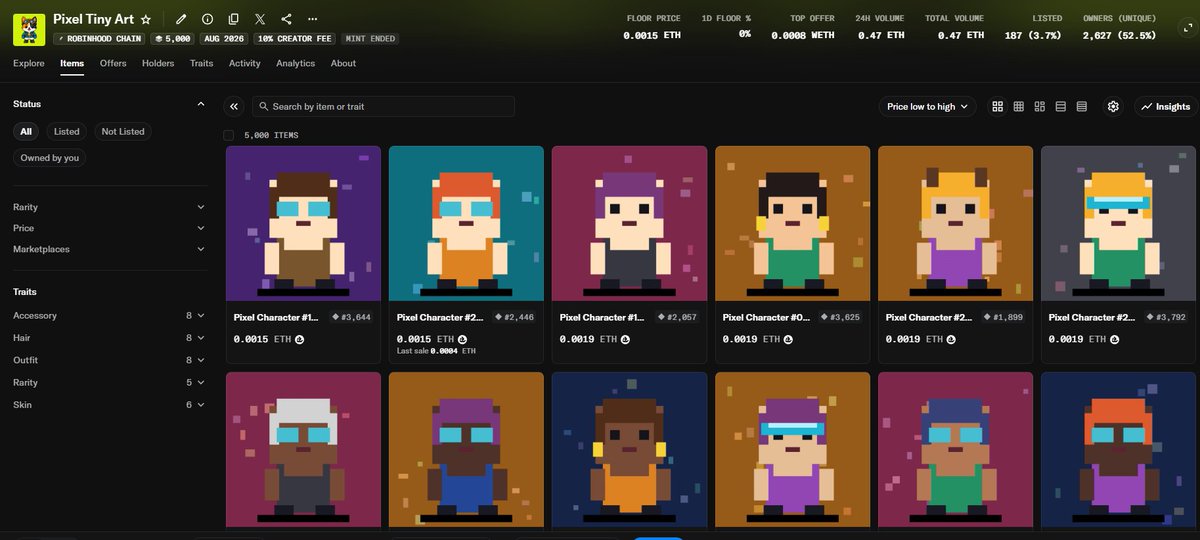Expand the Rarity filter under Status

(109, 207)
